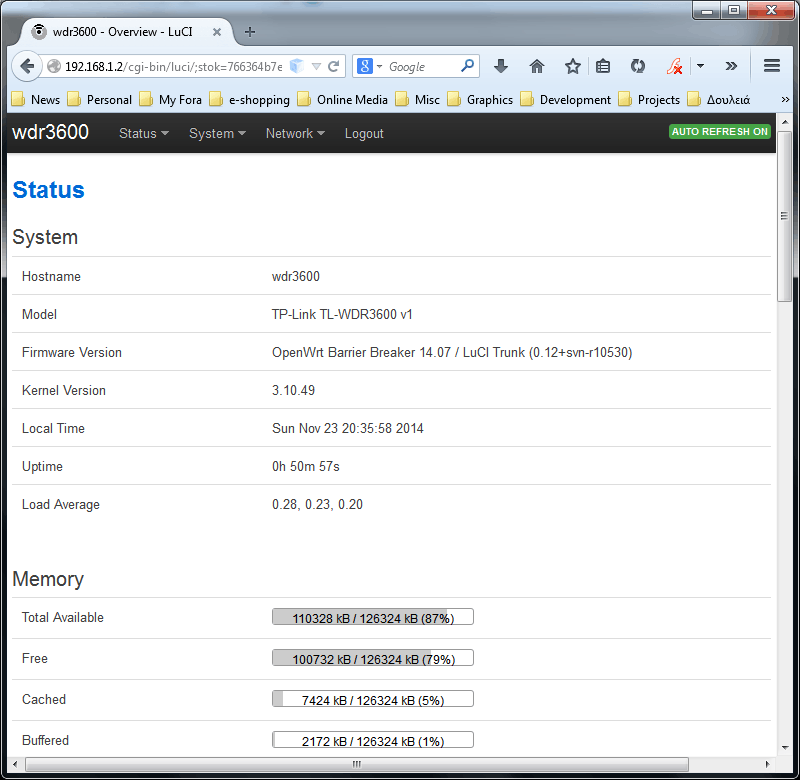
Task: Click the kernel version 3.10.49
Action: [x=293, y=390]
